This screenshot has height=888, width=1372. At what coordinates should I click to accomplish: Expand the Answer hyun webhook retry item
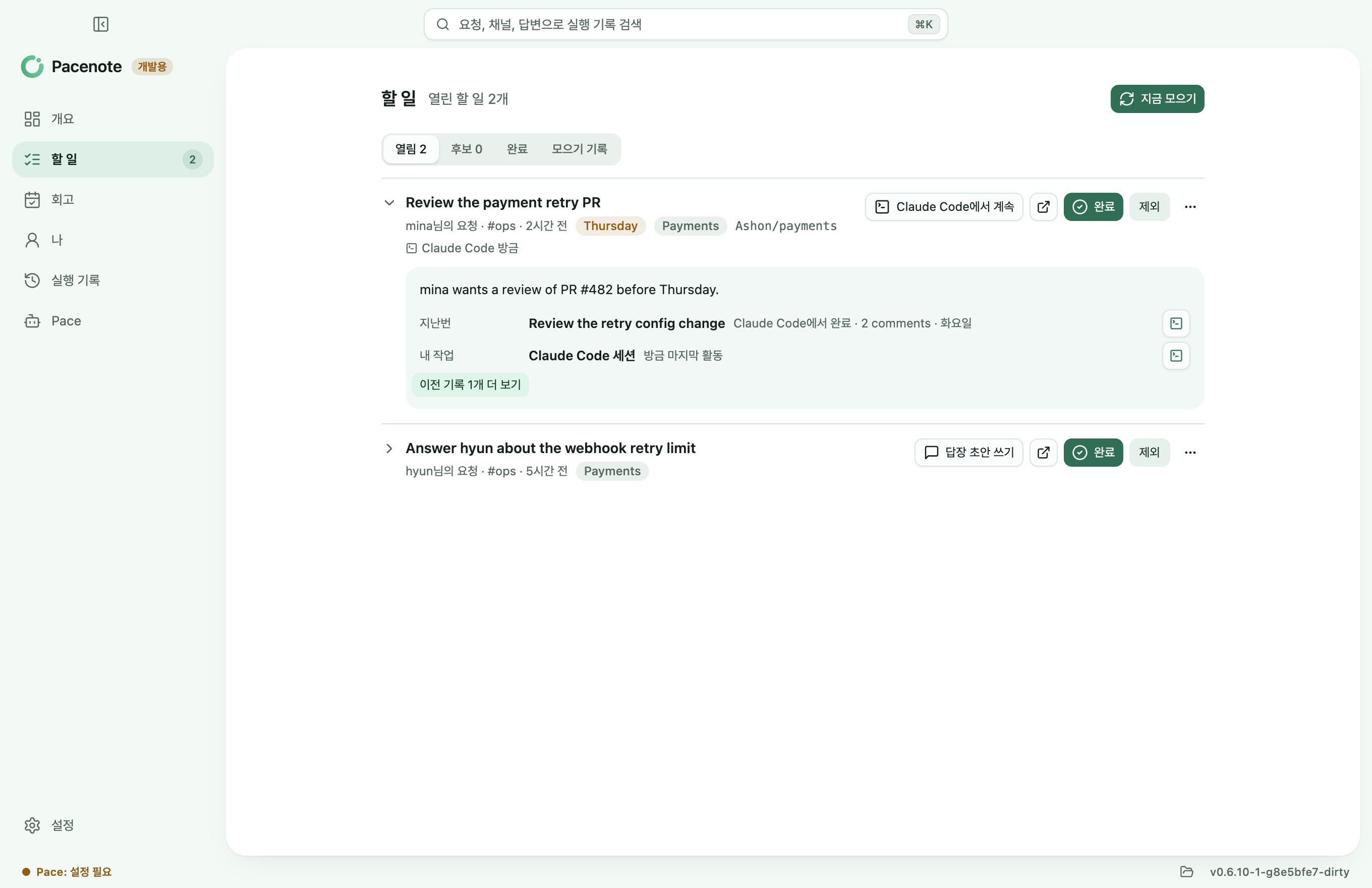pos(389,449)
